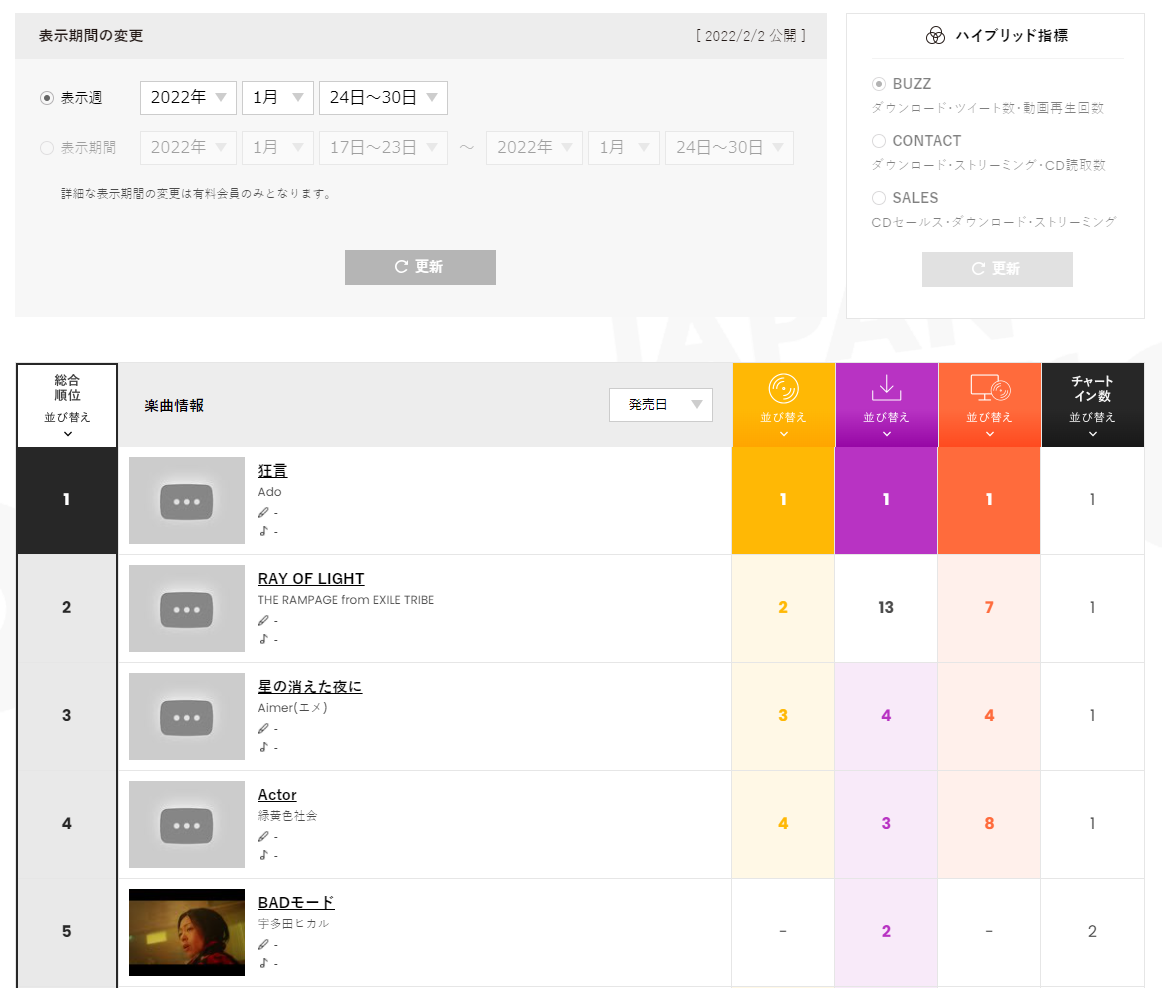Click music note icon under 星の消えた夜に
Image resolution: width=1162 pixels, height=988 pixels.
coord(263,747)
